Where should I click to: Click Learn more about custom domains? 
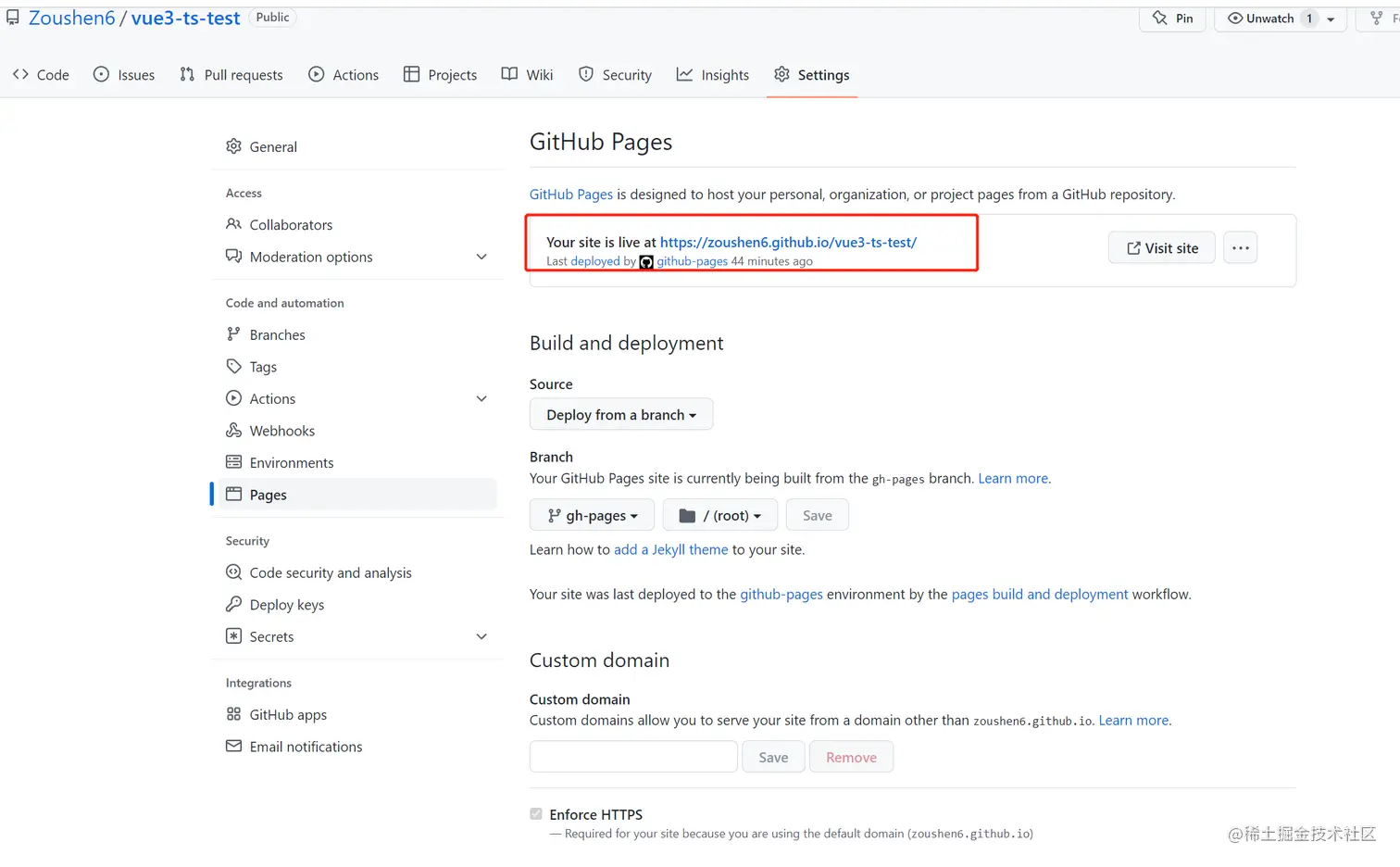point(1133,720)
